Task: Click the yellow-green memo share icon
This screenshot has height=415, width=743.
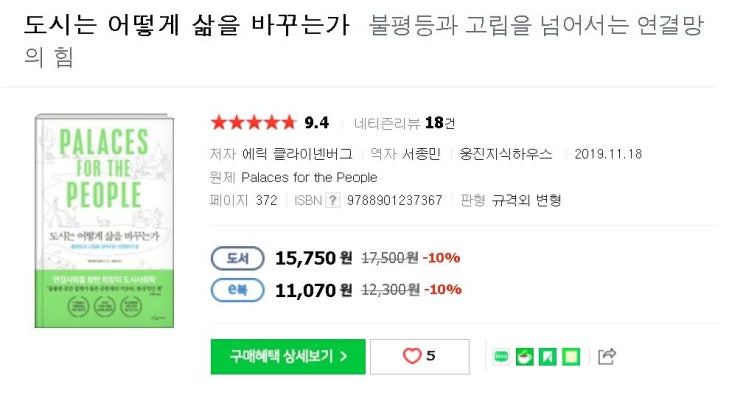Action: [x=570, y=356]
